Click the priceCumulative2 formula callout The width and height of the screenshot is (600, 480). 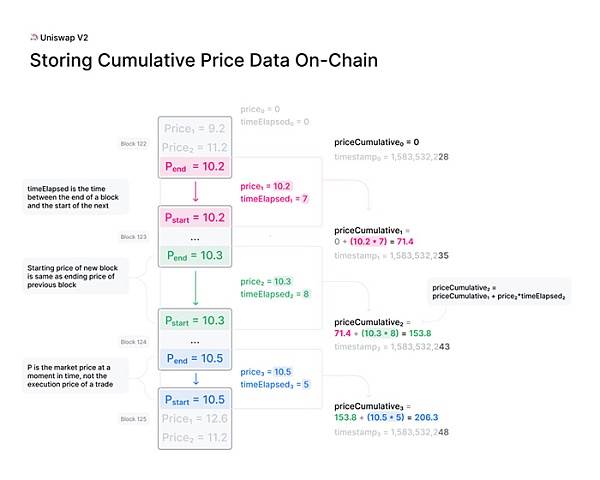pyautogui.click(x=499, y=292)
